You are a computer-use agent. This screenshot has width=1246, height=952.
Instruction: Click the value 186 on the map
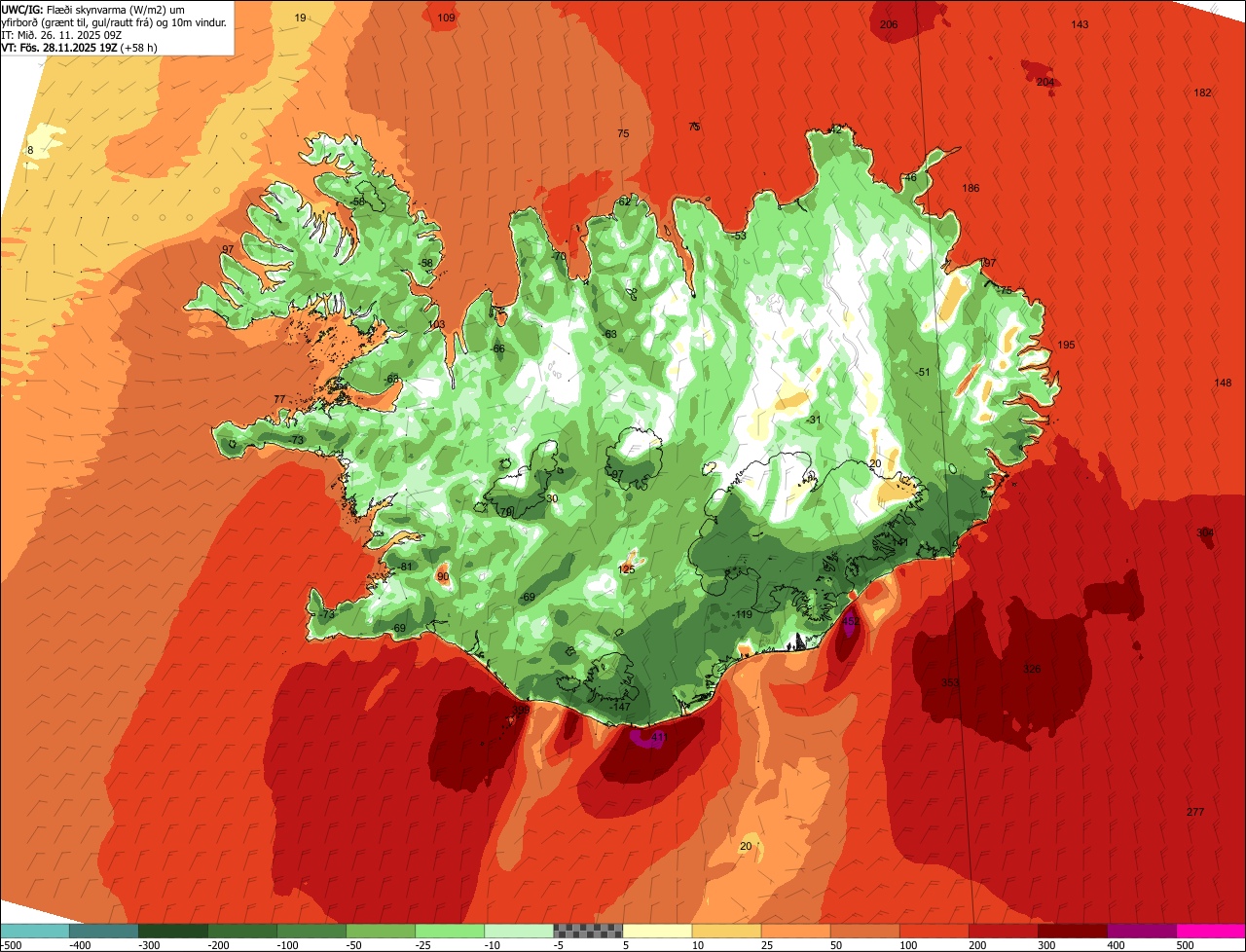[971, 188]
